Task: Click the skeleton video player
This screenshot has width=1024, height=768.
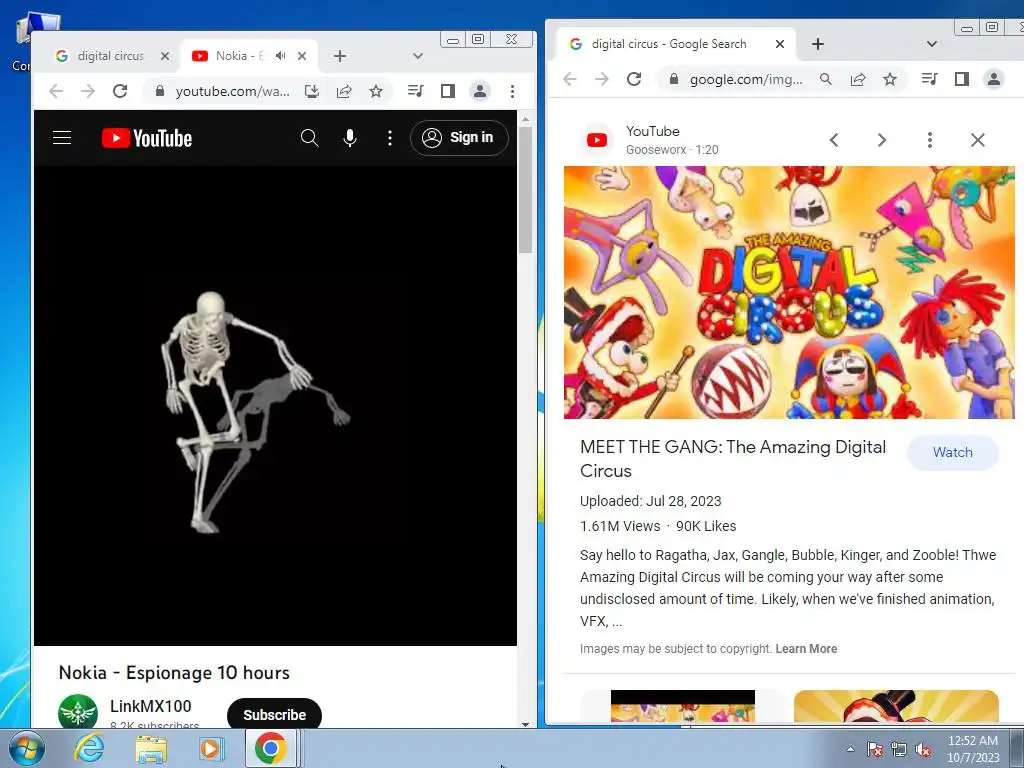Action: click(275, 406)
